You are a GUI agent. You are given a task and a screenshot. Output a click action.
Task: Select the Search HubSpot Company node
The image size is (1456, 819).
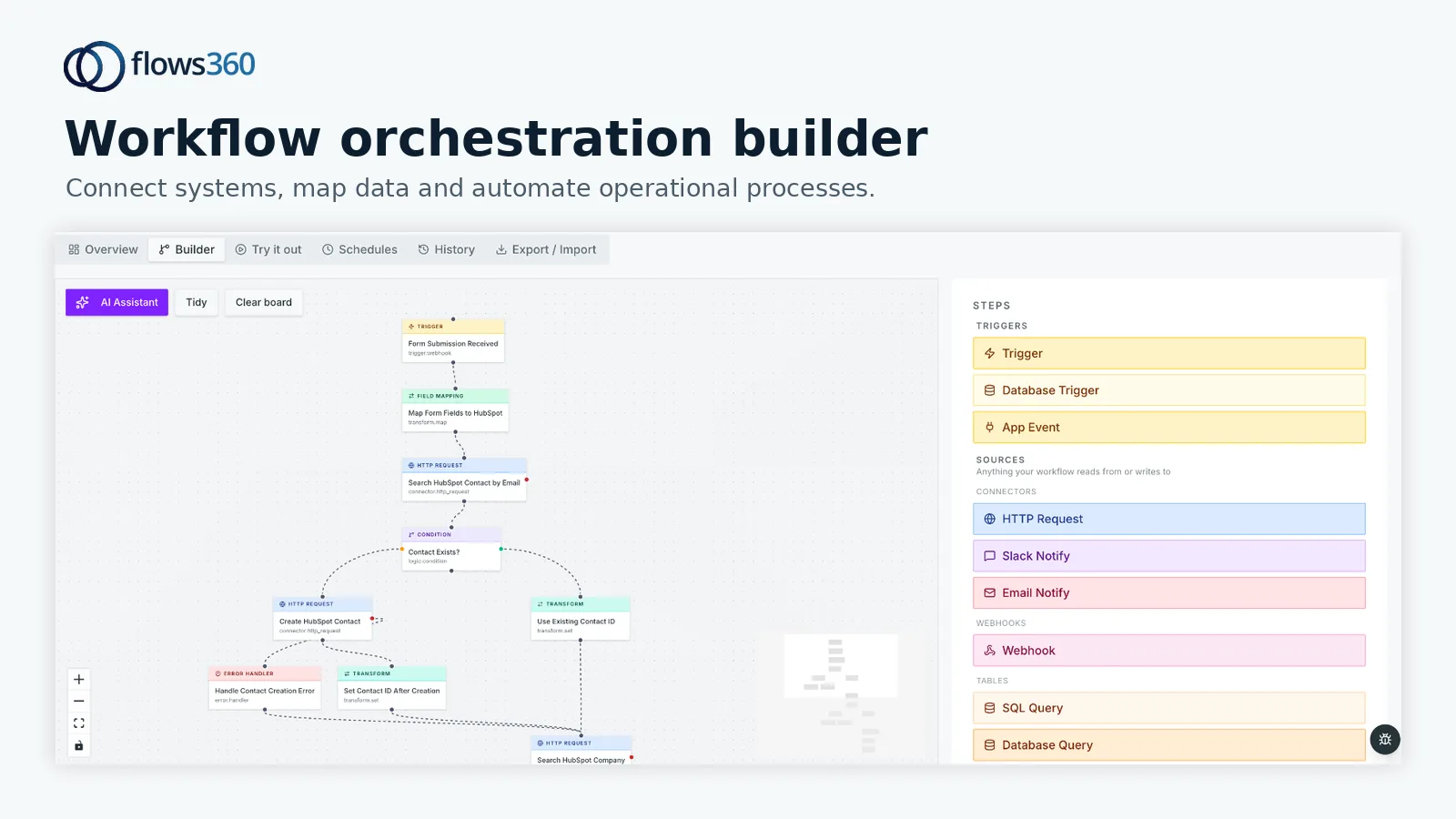point(581,751)
